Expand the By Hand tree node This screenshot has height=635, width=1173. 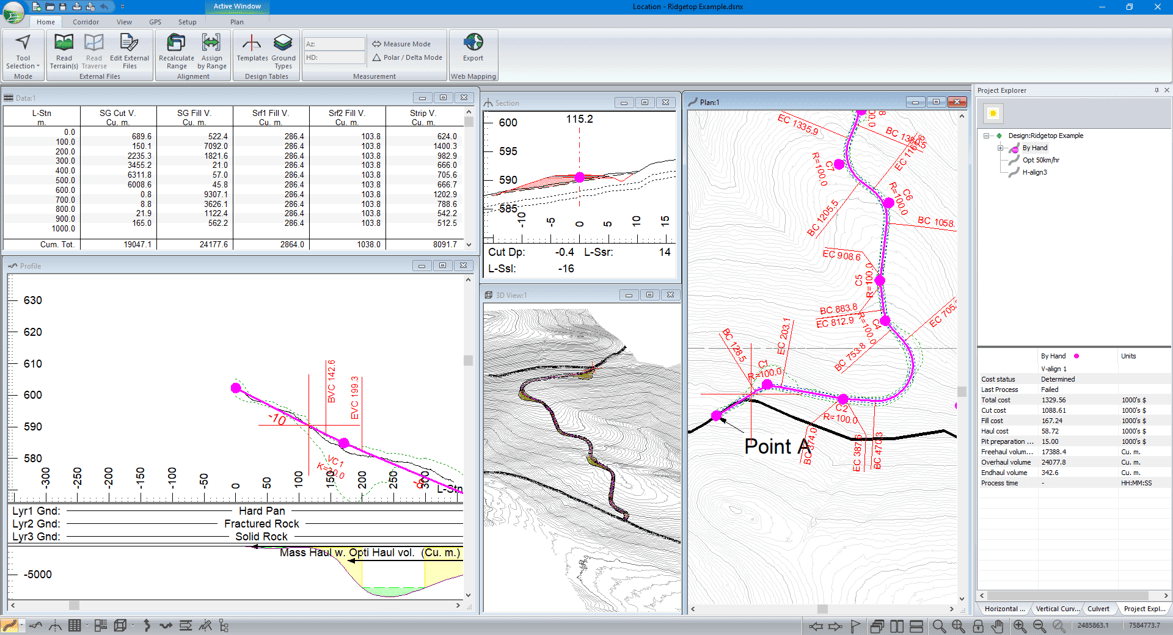click(x=1000, y=148)
